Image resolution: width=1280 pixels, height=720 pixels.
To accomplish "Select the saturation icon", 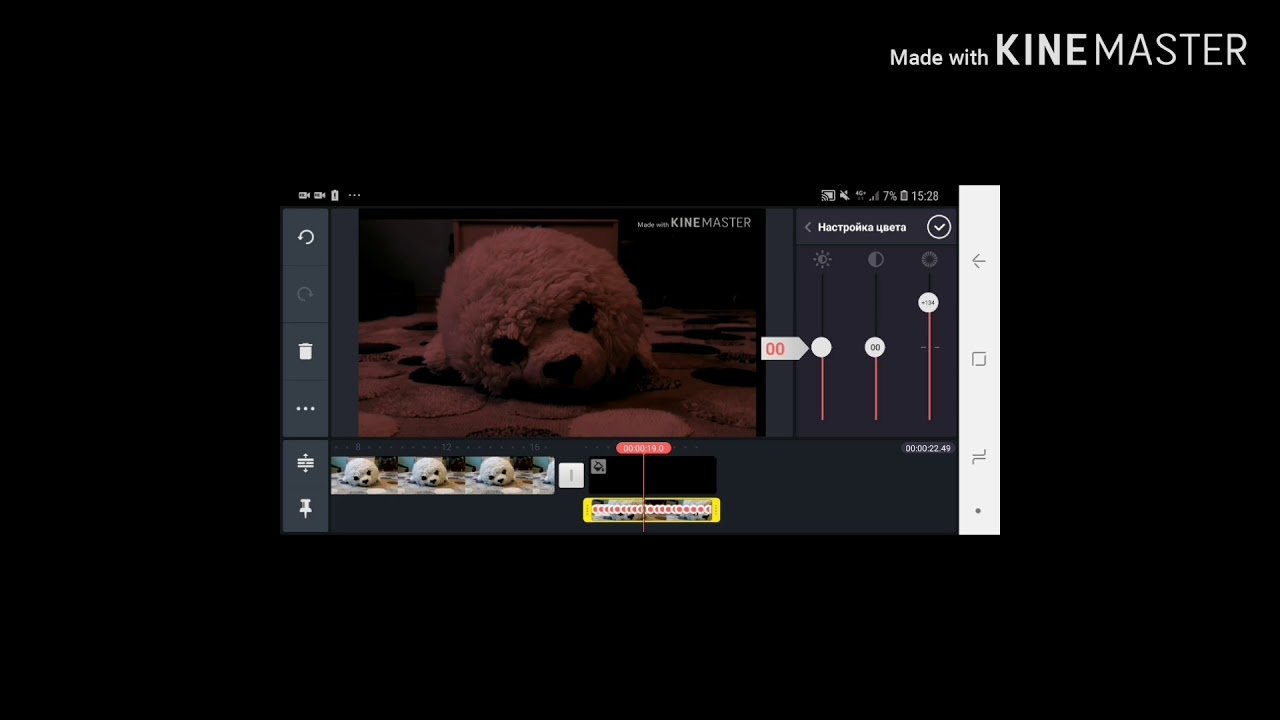I will (x=929, y=260).
